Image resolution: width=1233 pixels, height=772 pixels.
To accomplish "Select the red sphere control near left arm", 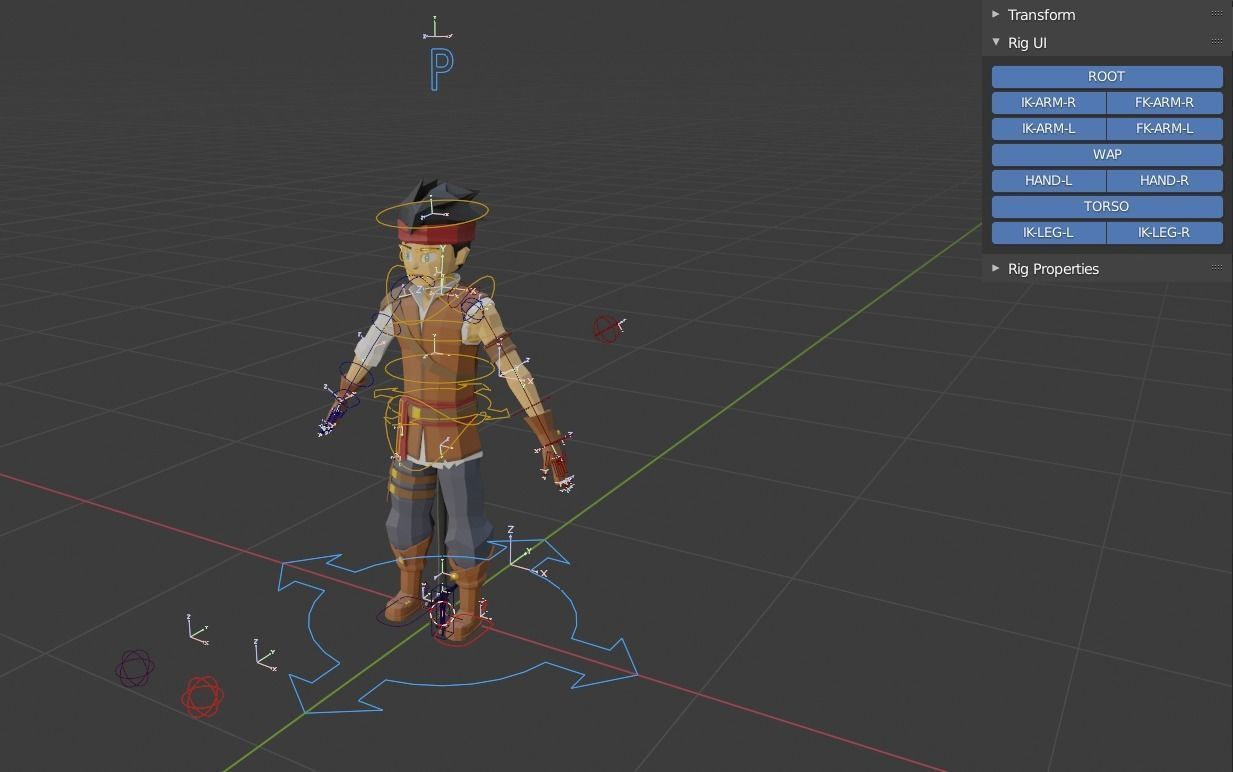I will tap(605, 328).
